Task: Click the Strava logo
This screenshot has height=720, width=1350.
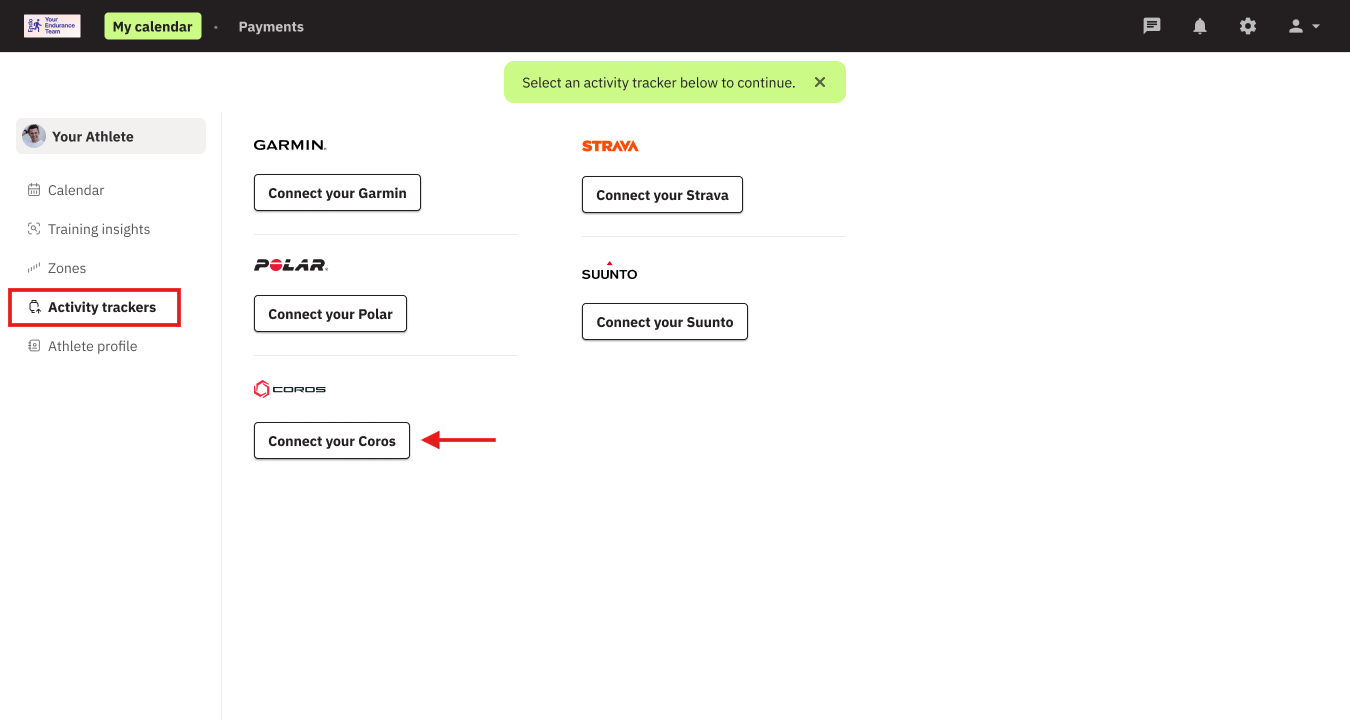Action: pos(610,146)
